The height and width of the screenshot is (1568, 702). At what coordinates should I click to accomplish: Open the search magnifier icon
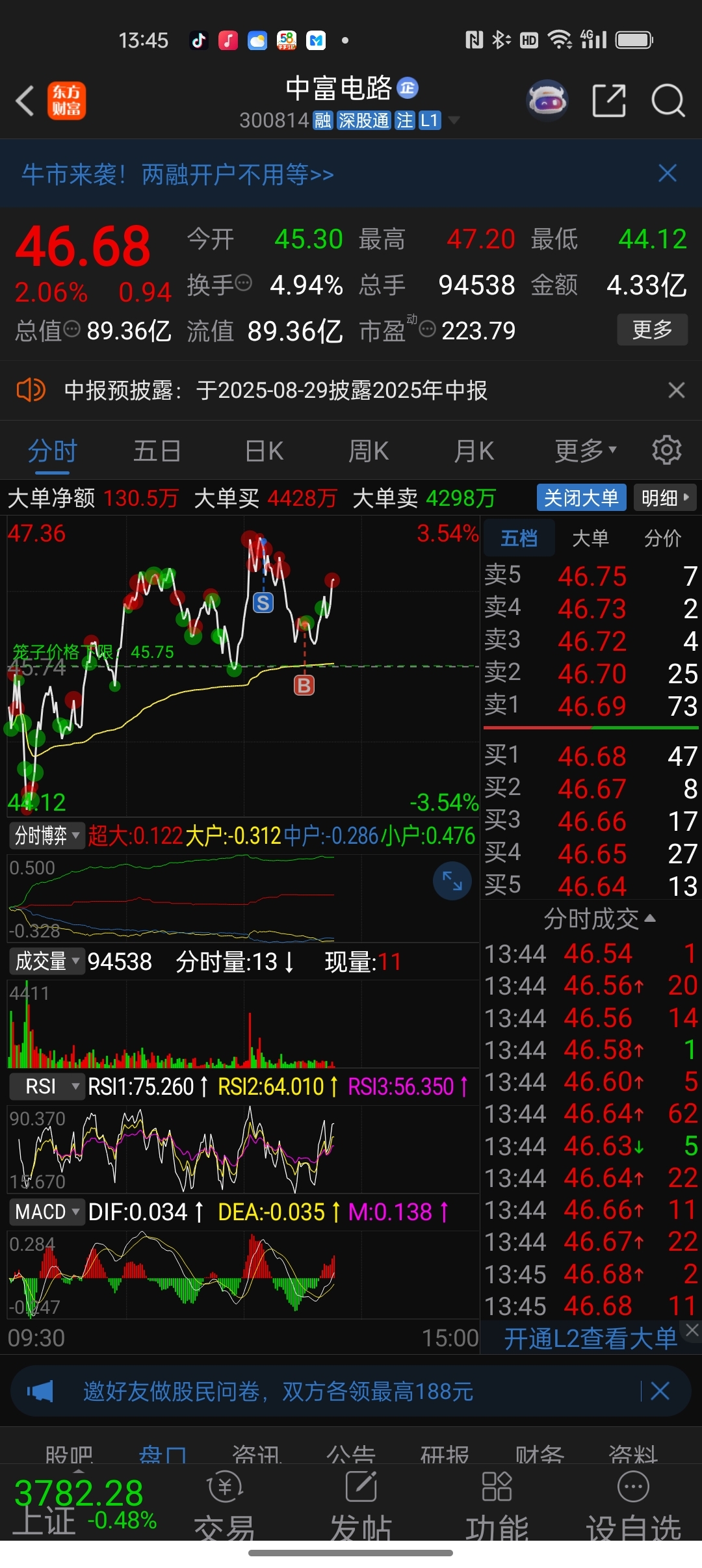click(668, 101)
